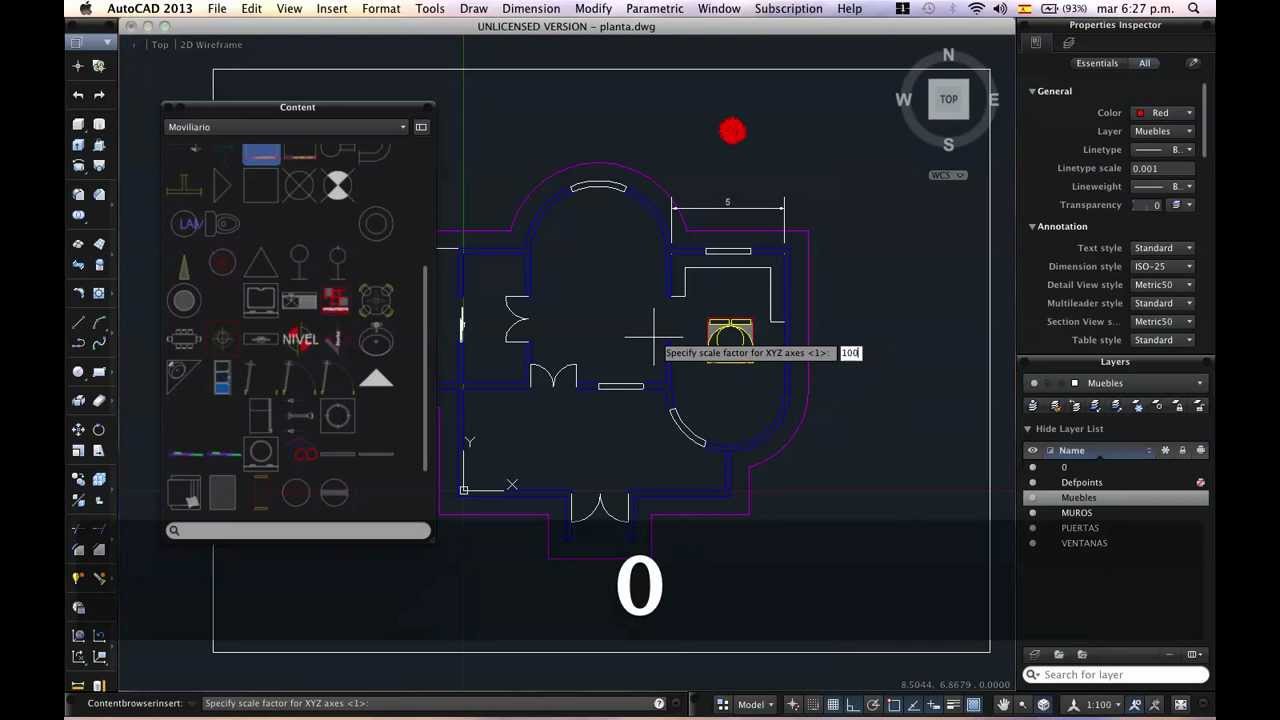Open the 1:100 annotation scale dropdown
1280x720 pixels.
pyautogui.click(x=1103, y=704)
